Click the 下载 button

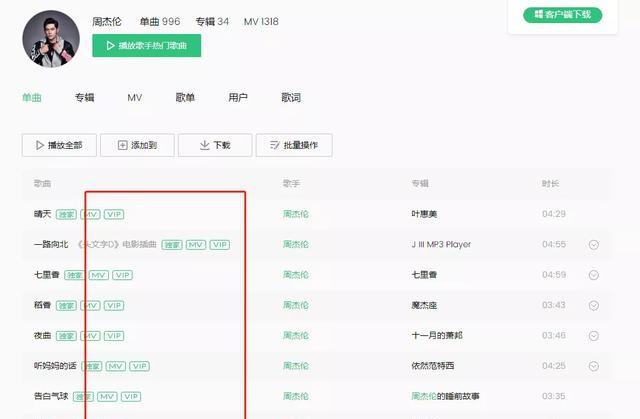[x=215, y=145]
